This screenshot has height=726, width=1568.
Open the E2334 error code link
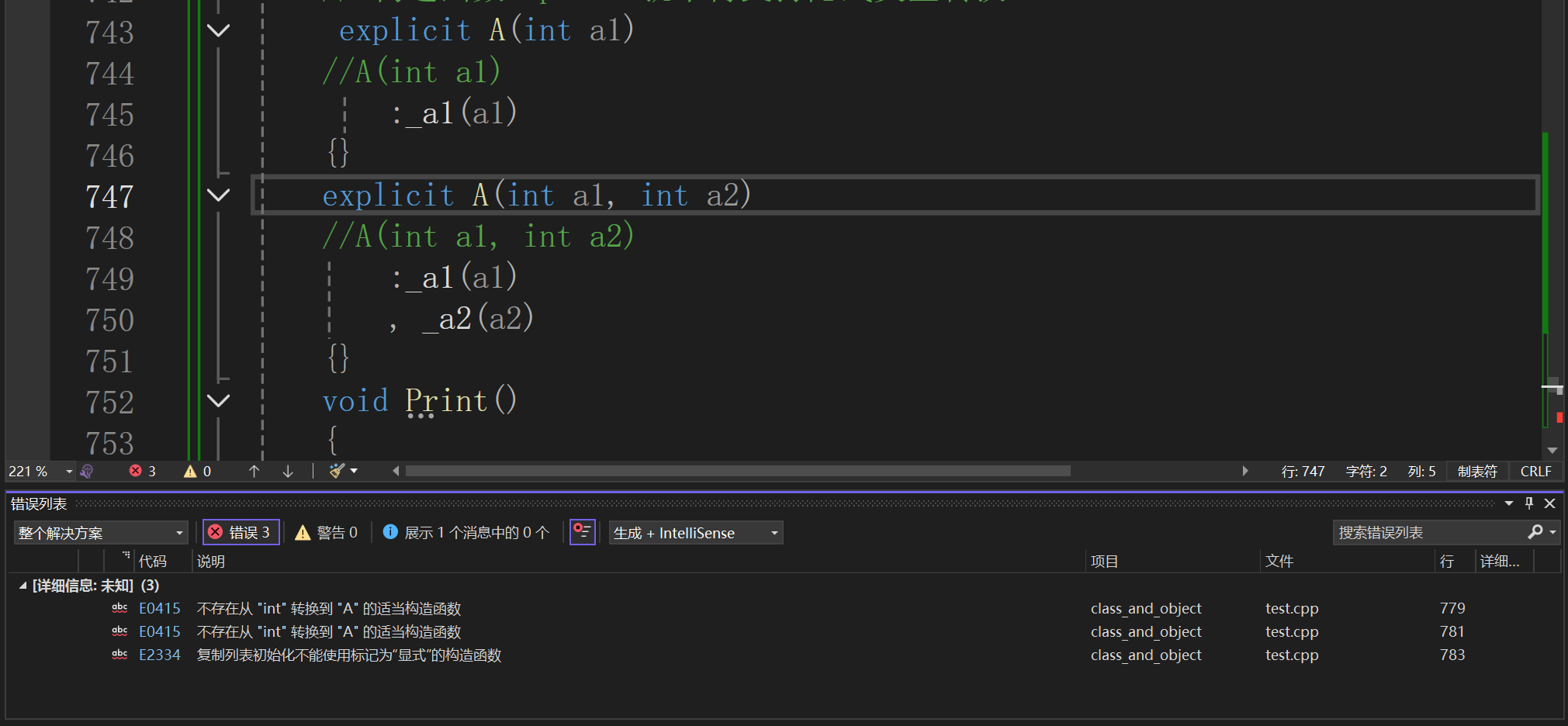point(159,655)
